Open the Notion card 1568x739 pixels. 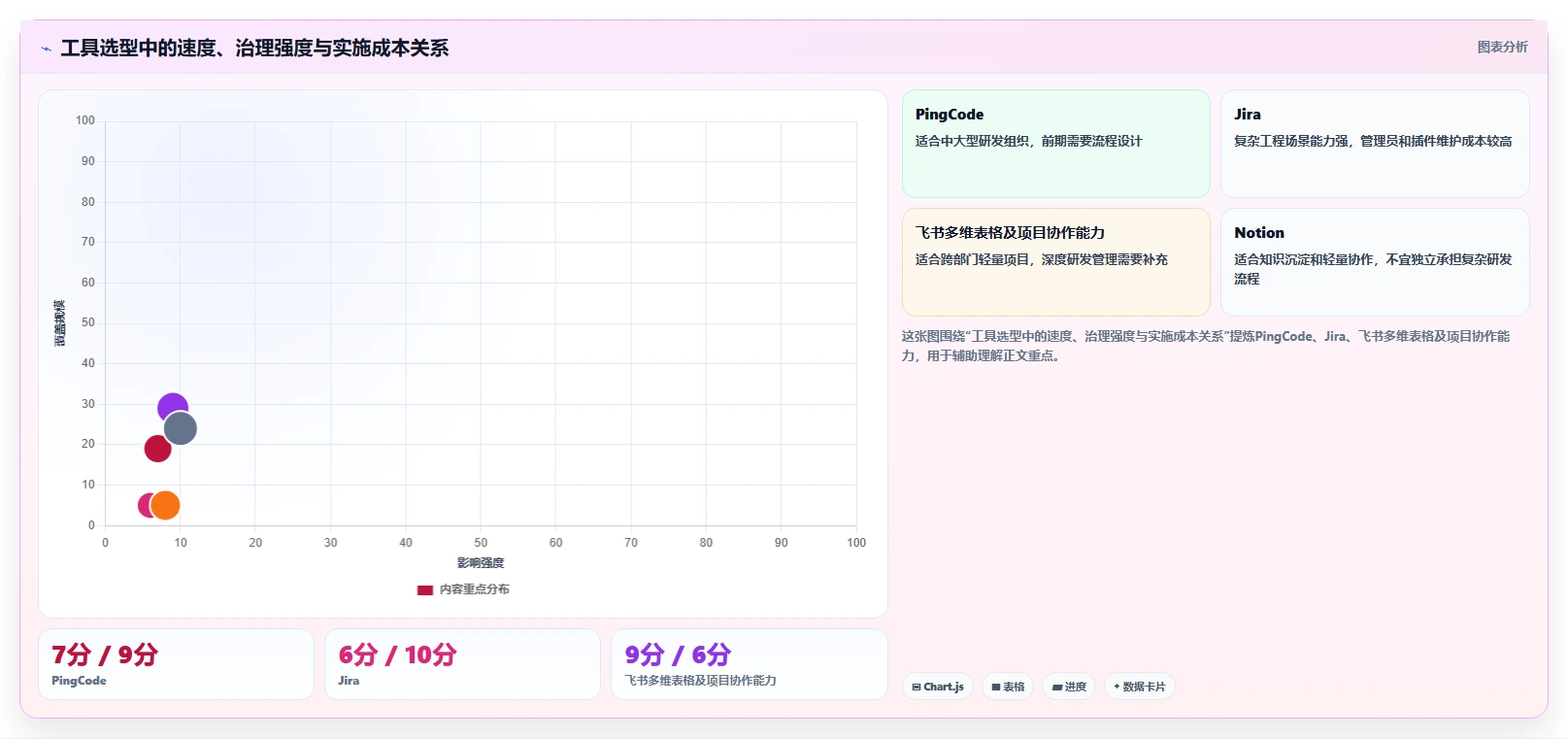[x=1374, y=262]
